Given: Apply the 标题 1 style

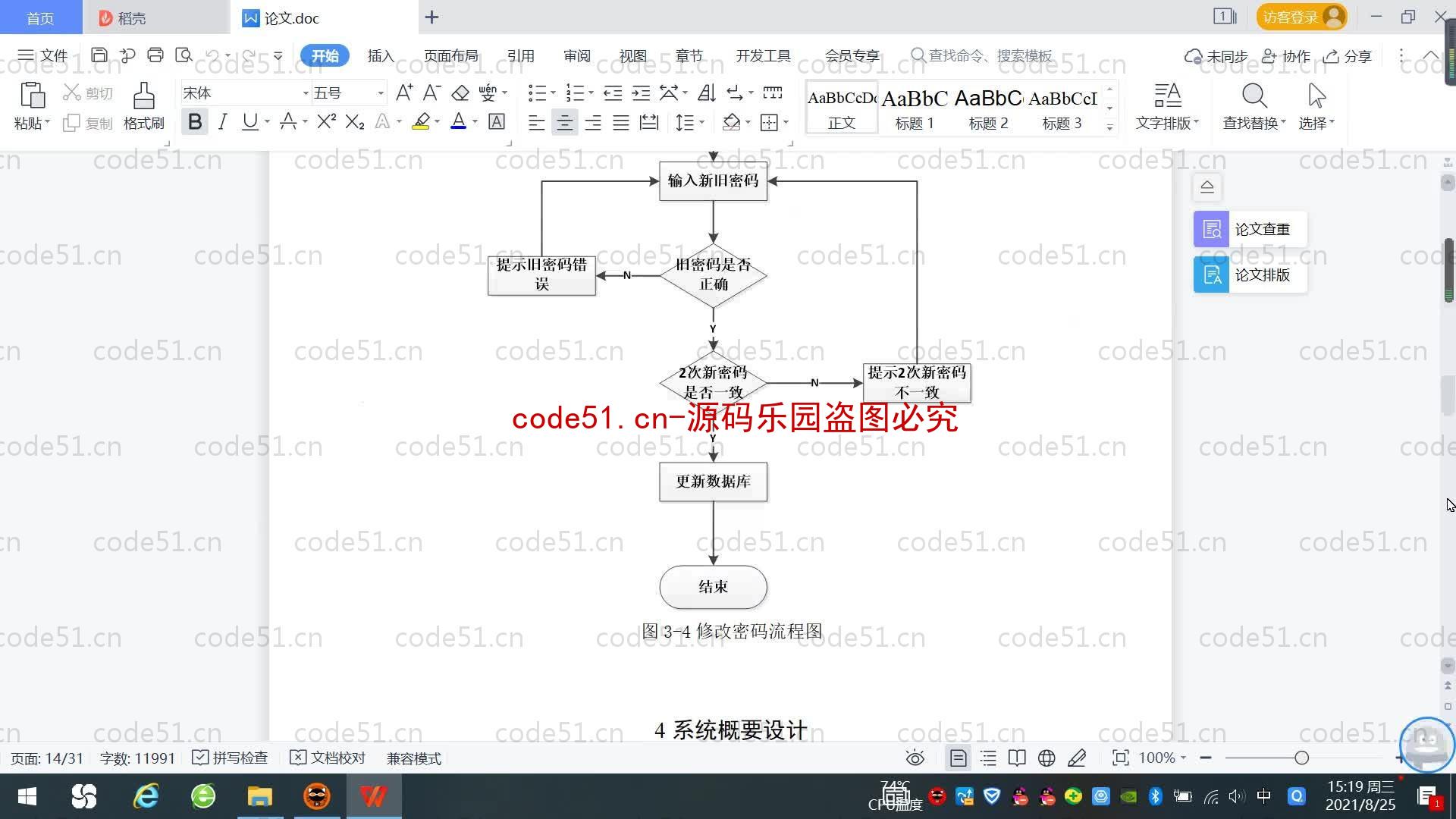Looking at the screenshot, I should coord(915,108).
